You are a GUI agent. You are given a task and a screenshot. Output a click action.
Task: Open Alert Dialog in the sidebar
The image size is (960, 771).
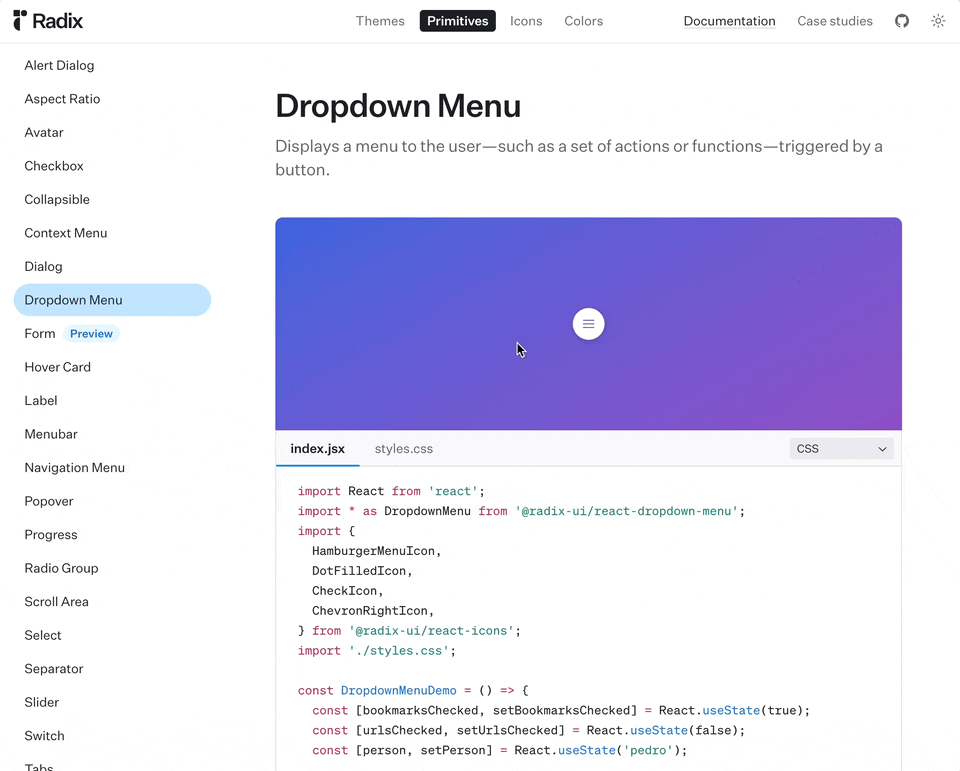click(x=59, y=66)
